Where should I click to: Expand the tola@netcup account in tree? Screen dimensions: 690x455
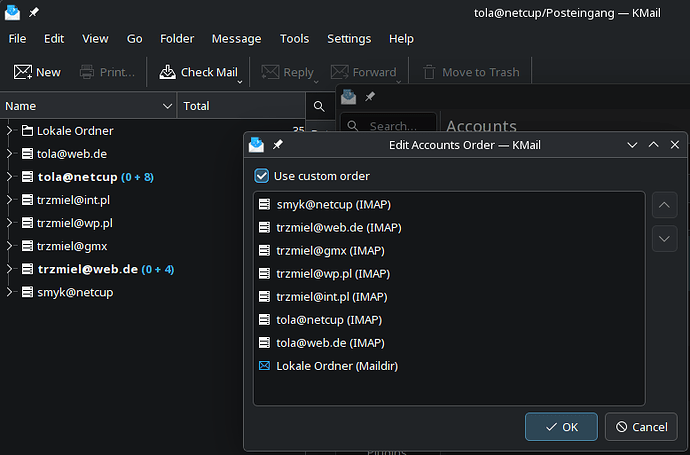point(9,177)
